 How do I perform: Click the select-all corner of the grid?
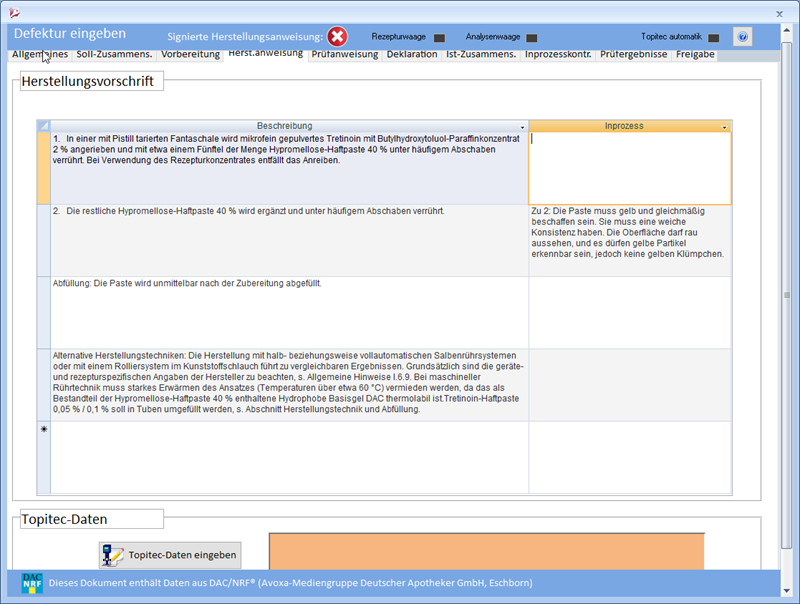(x=43, y=126)
